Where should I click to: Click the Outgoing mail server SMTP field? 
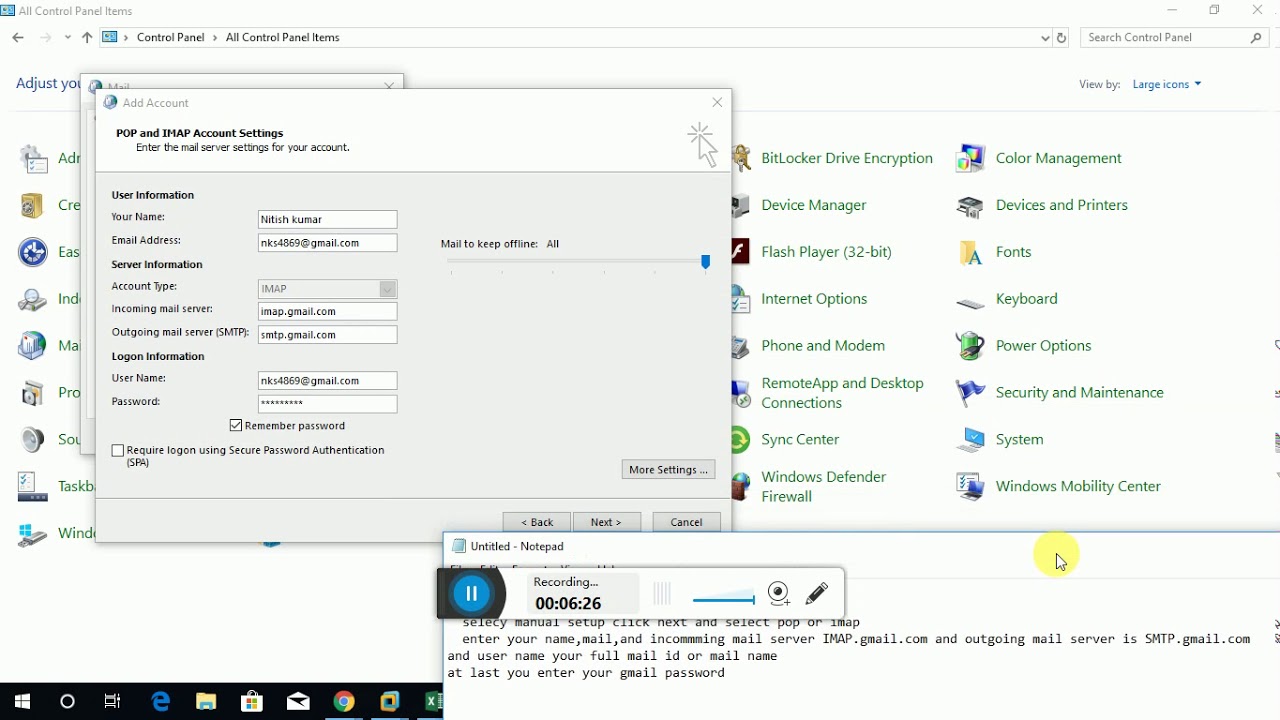pyautogui.click(x=327, y=335)
